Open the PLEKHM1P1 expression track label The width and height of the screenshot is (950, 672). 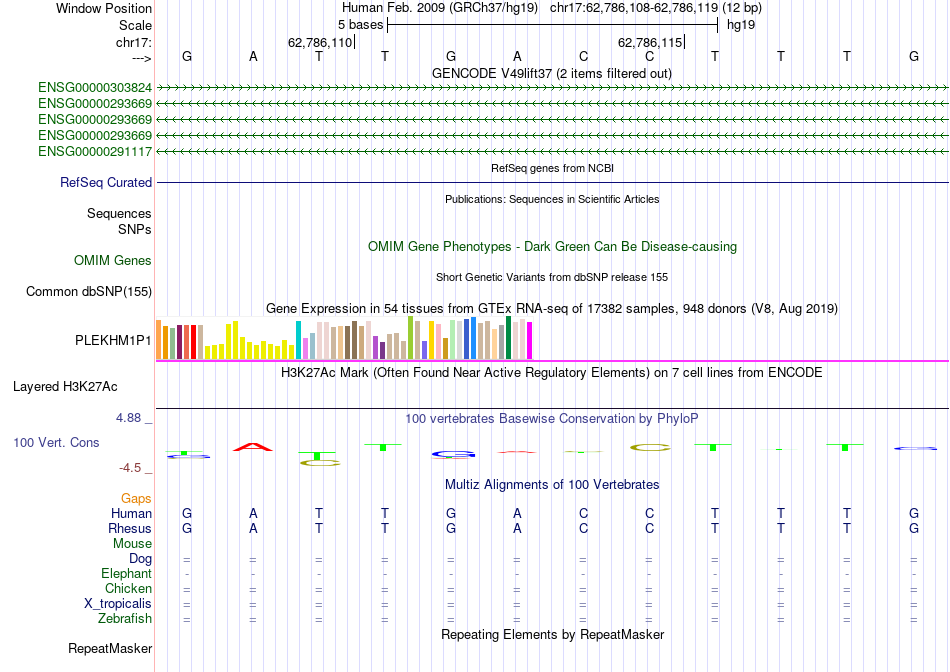click(113, 341)
